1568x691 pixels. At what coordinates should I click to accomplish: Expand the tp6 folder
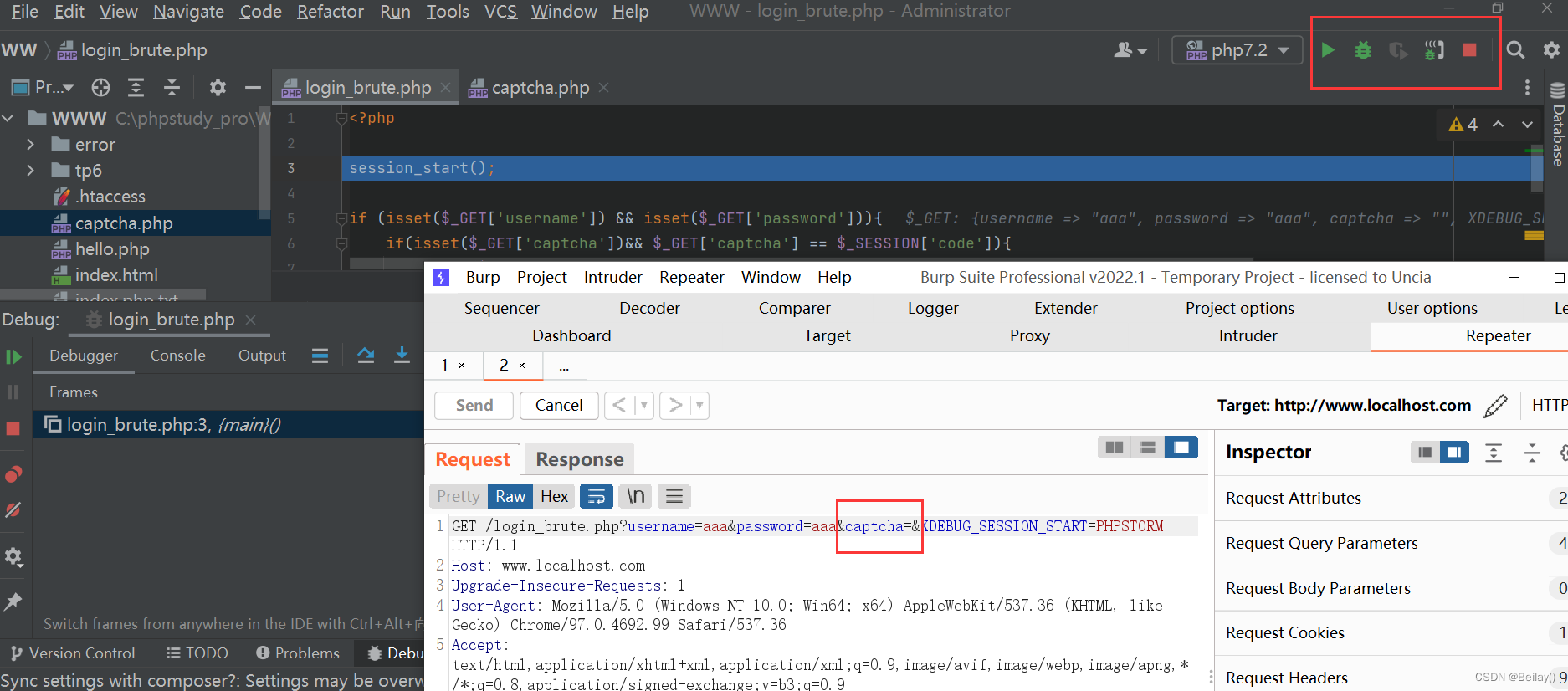point(31,171)
